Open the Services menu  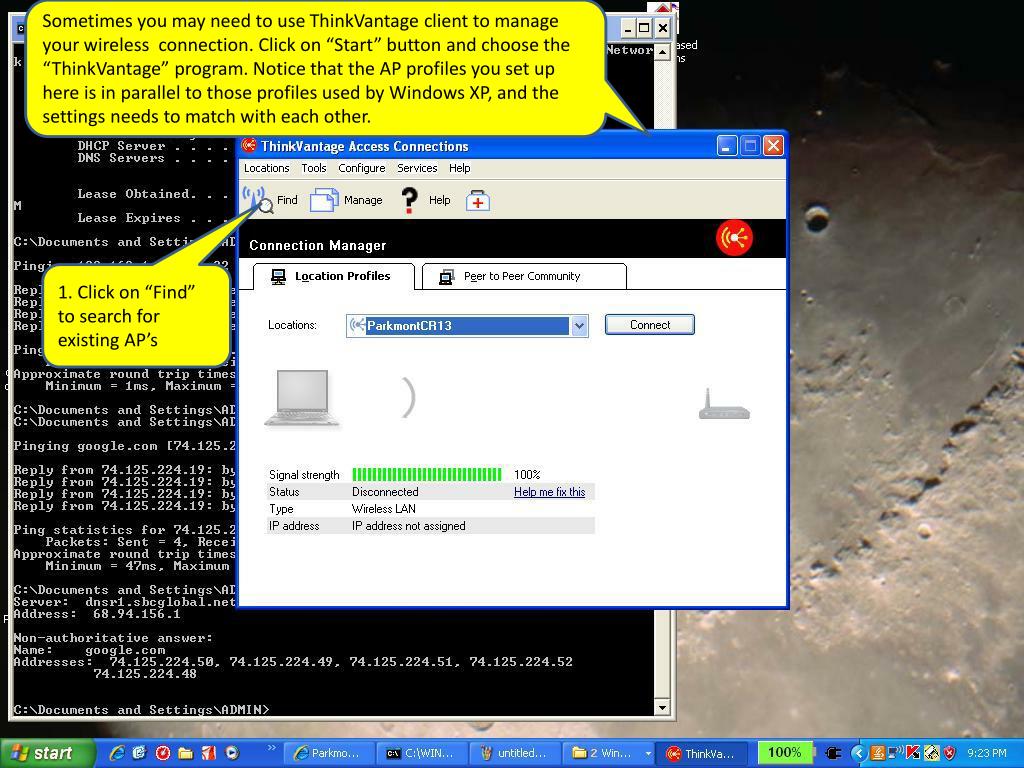(417, 168)
